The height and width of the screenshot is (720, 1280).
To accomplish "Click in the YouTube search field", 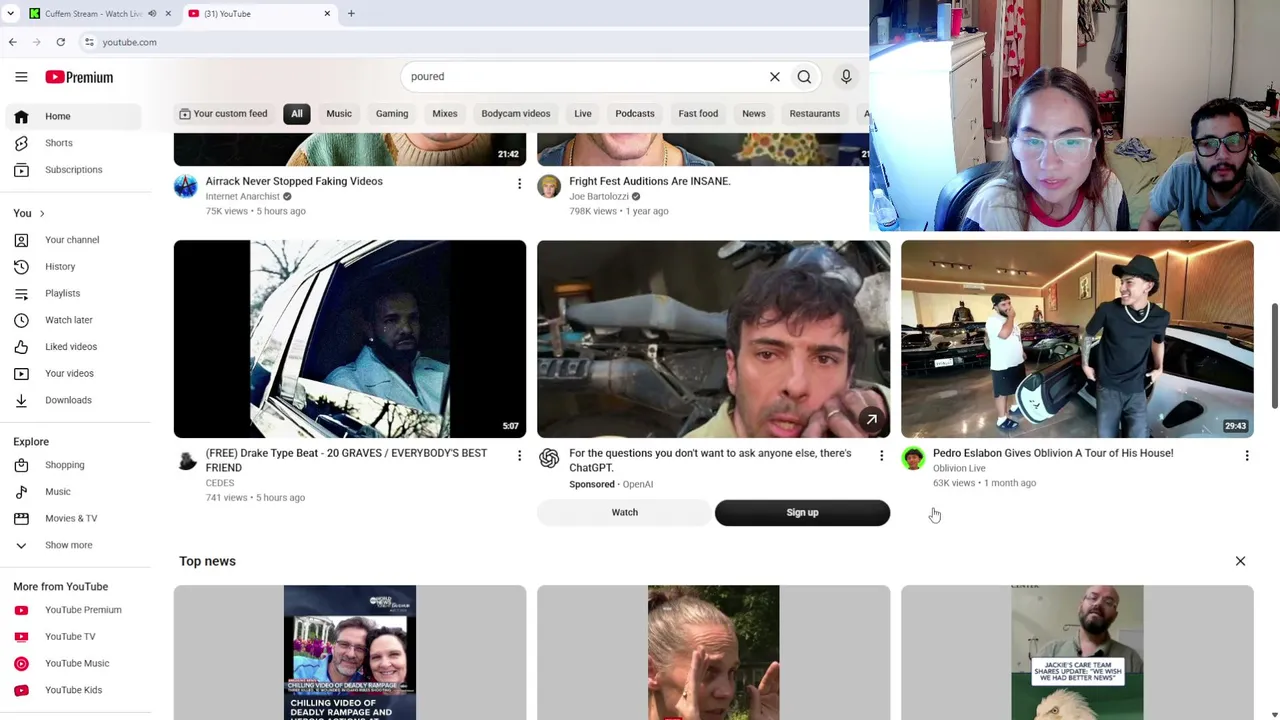I will tap(585, 77).
